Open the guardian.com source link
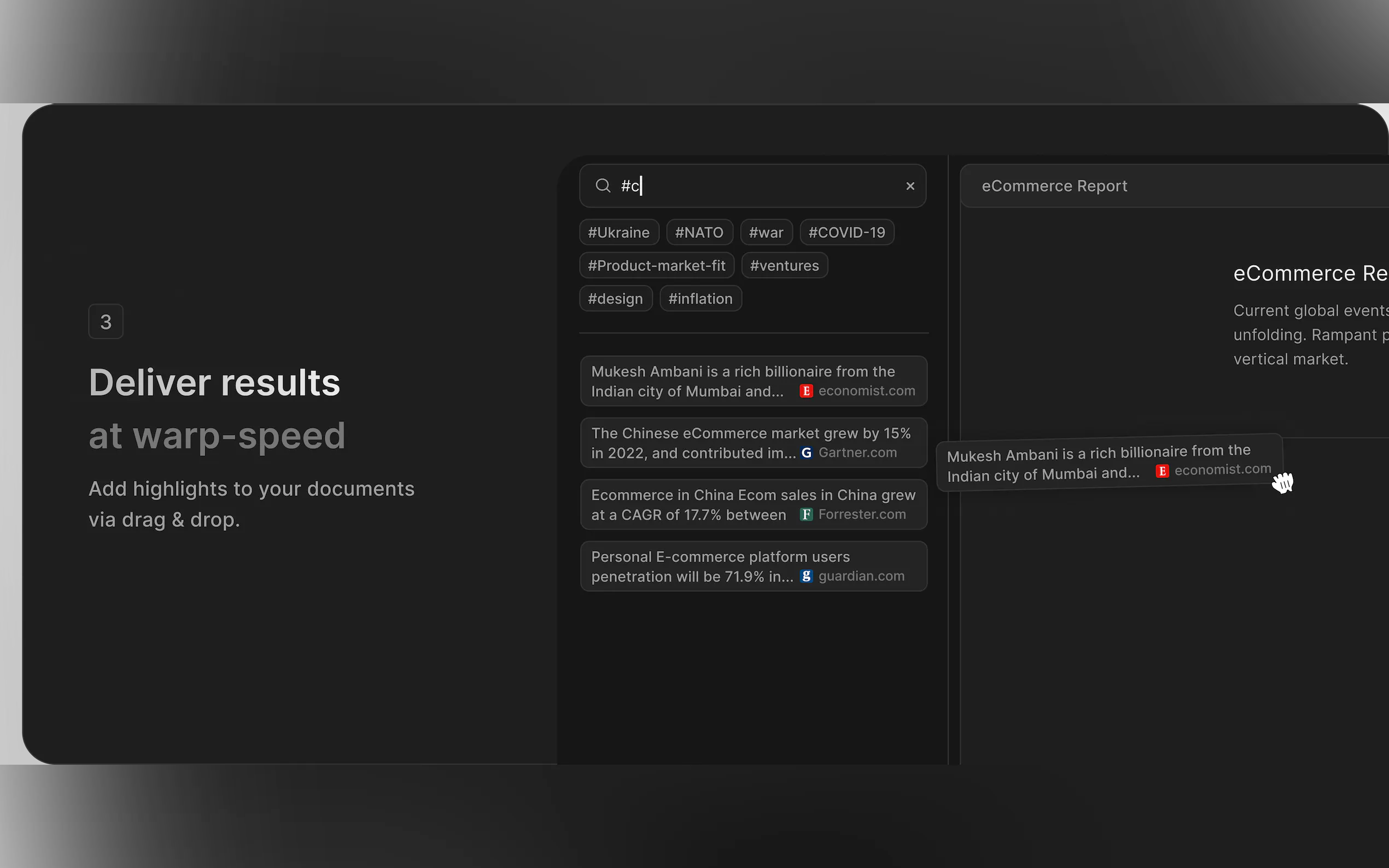Screen dimensions: 1389x868 [x=861, y=576]
